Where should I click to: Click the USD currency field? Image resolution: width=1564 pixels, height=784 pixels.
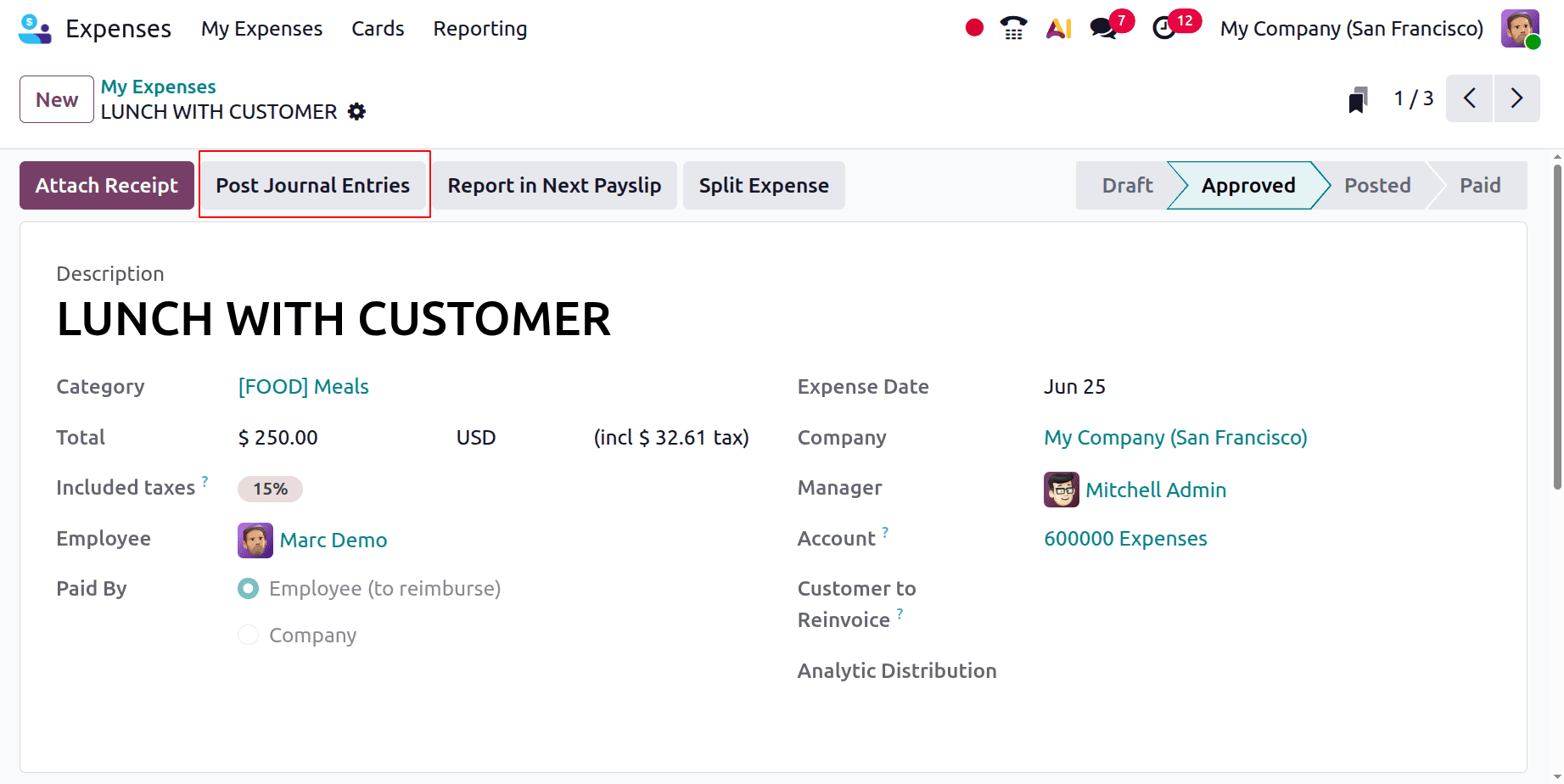point(476,438)
